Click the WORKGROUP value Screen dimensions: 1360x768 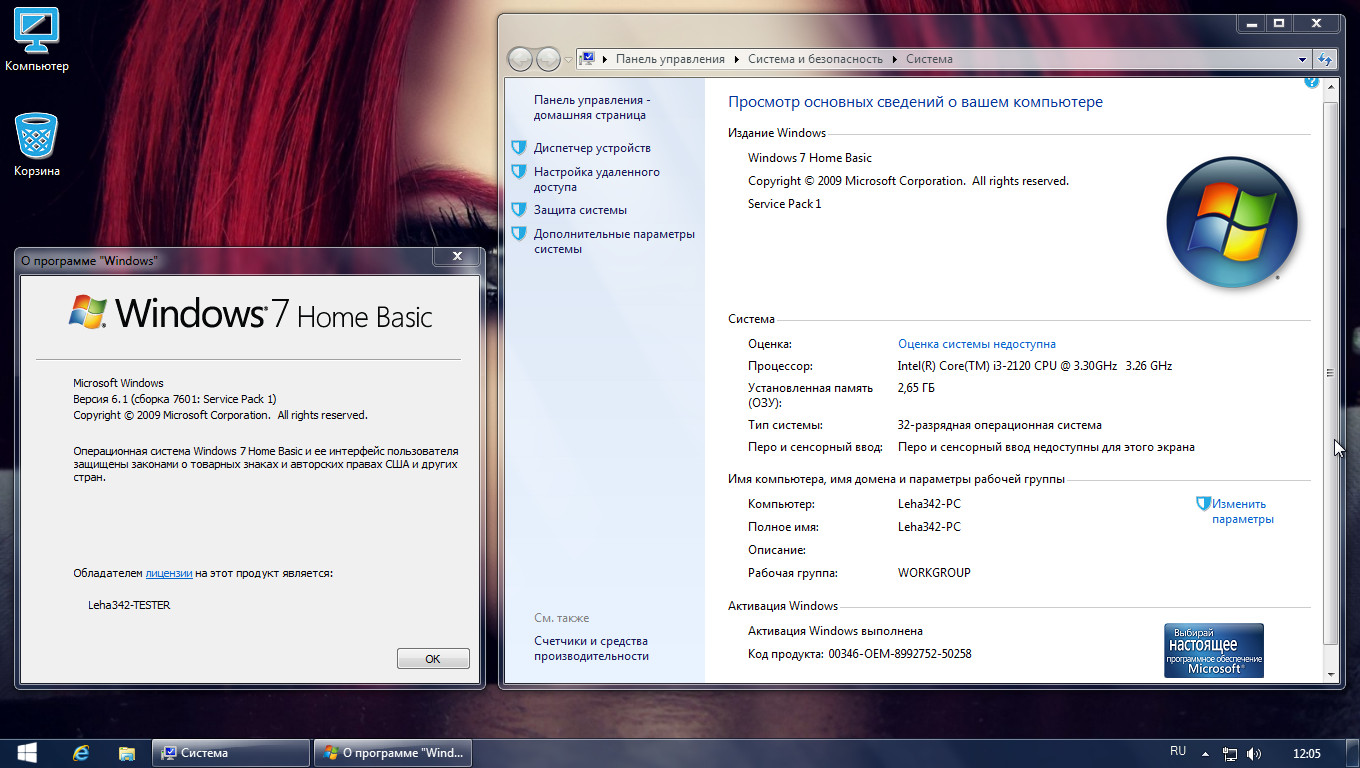(x=934, y=573)
